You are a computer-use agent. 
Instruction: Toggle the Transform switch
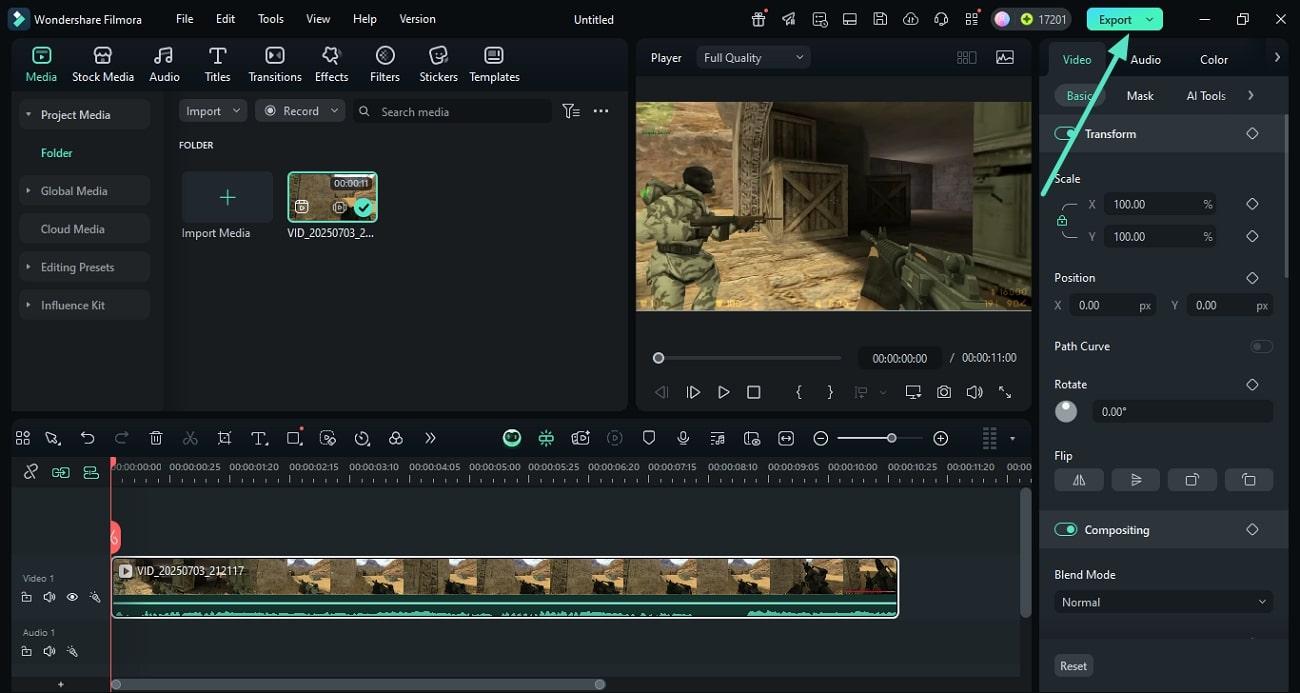[x=1066, y=133]
